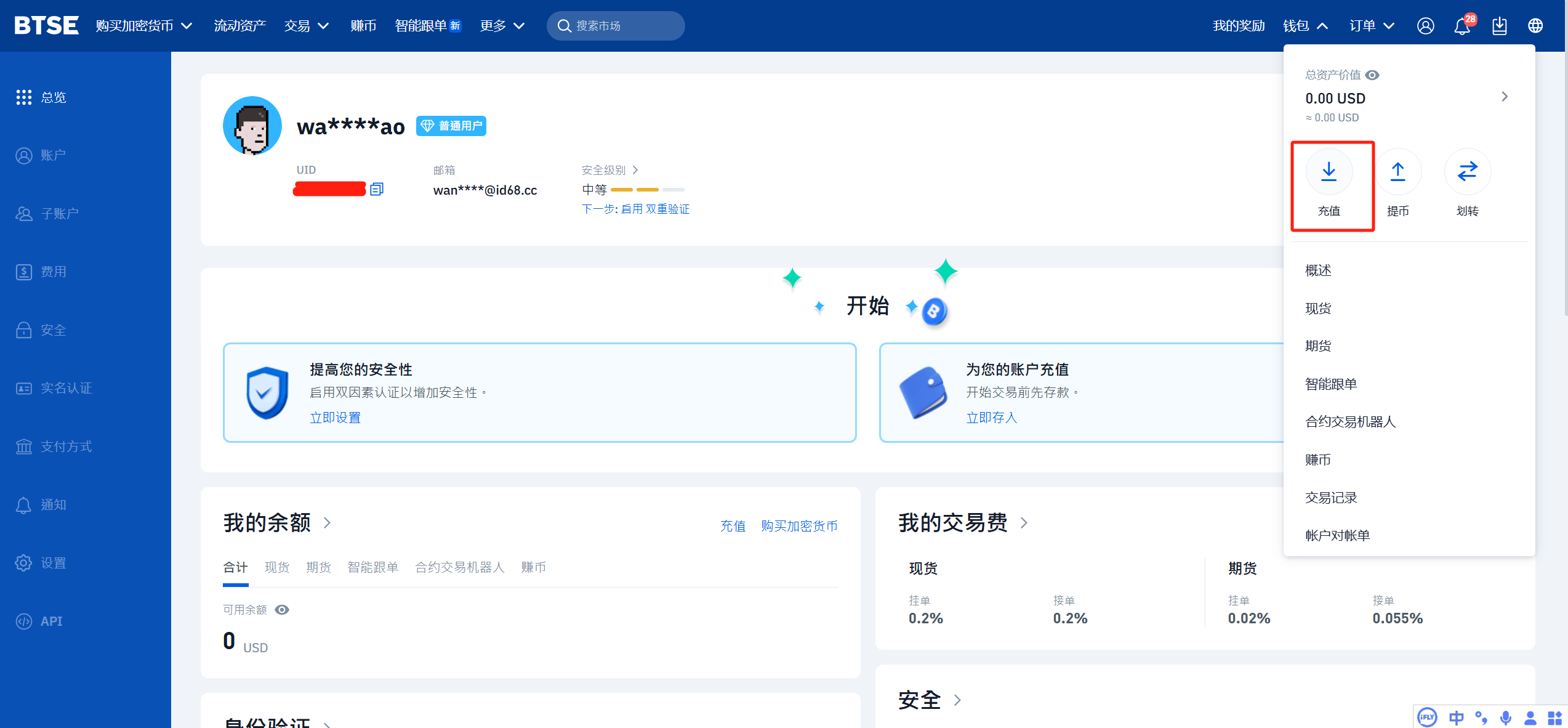Switch to the 期货 balance tab
This screenshot has height=728, width=1568.
point(318,567)
